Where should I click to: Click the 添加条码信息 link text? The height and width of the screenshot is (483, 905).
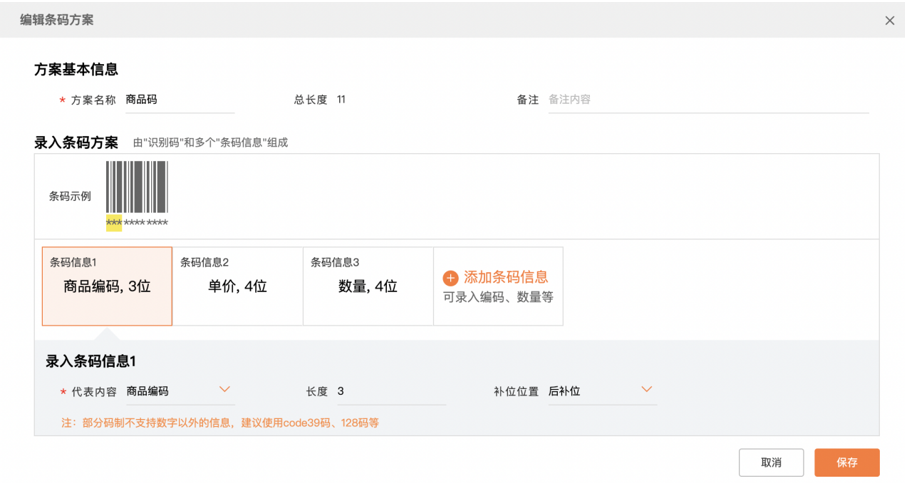coord(505,277)
